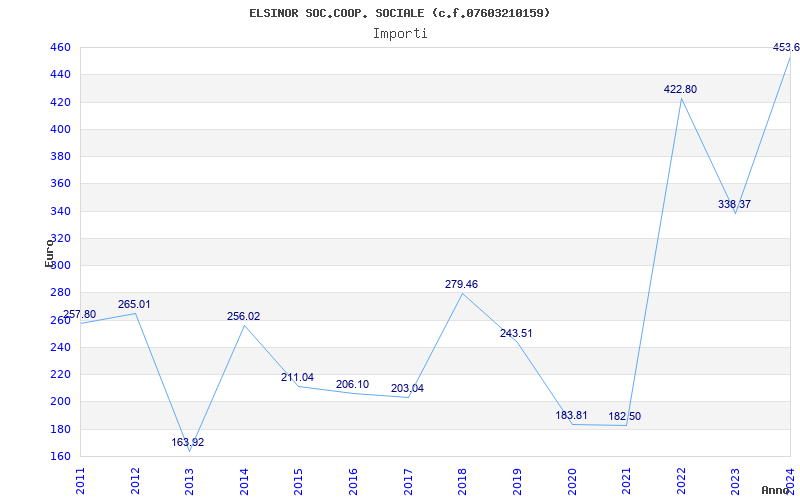This screenshot has width=800, height=500.
Task: Click the 2022 x-axis year label
Action: point(681,481)
